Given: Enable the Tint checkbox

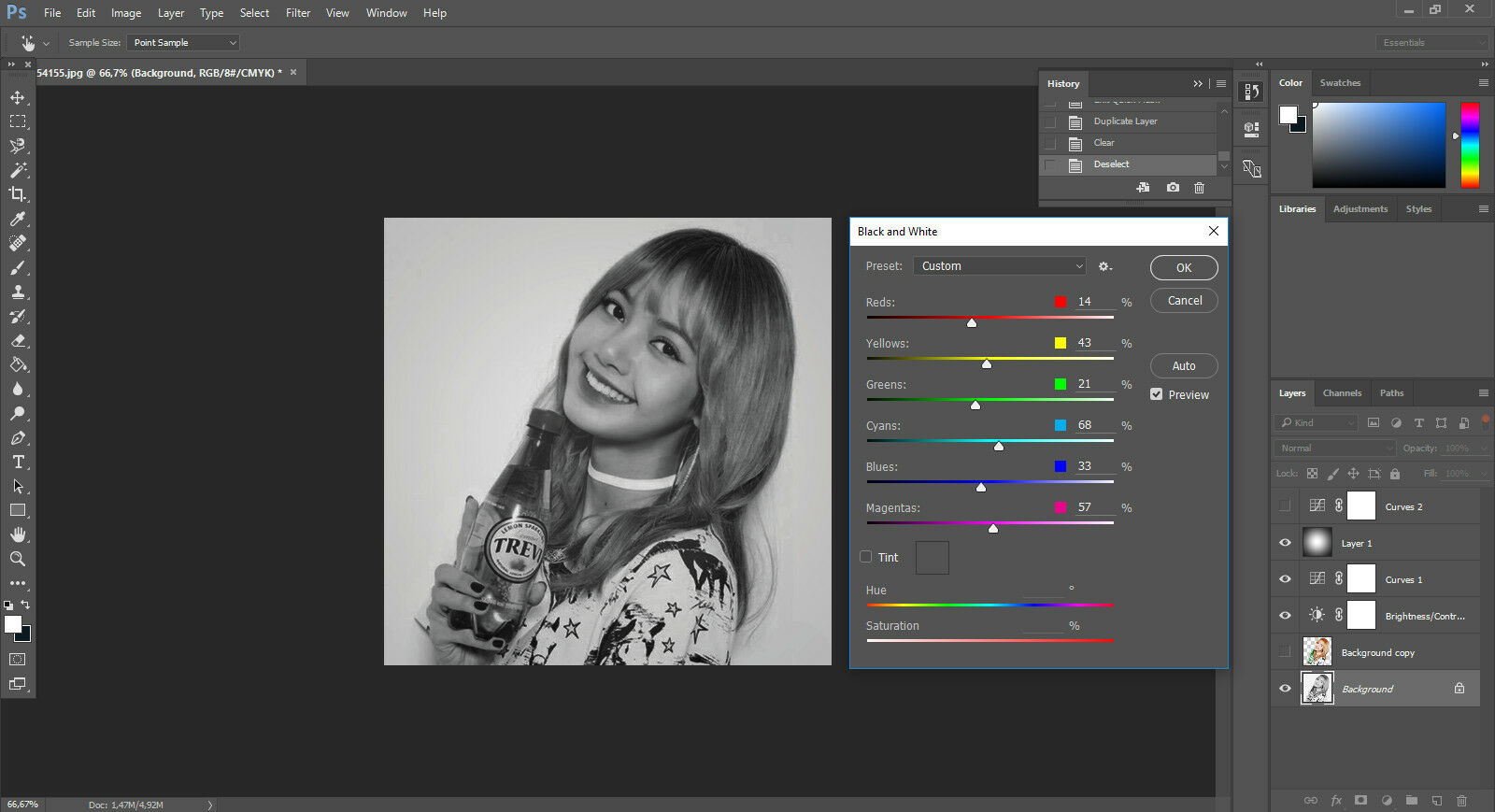Looking at the screenshot, I should click(866, 557).
